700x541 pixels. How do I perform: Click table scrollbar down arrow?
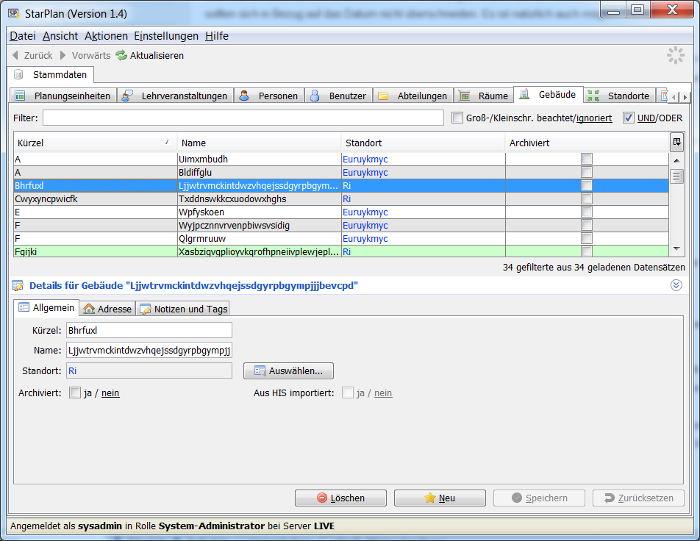(x=676, y=249)
